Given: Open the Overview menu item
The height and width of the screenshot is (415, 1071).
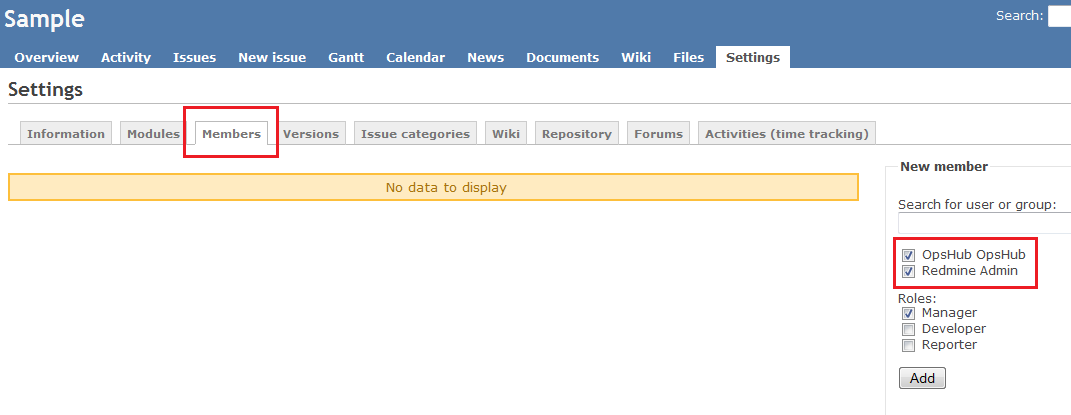Looking at the screenshot, I should [46, 57].
